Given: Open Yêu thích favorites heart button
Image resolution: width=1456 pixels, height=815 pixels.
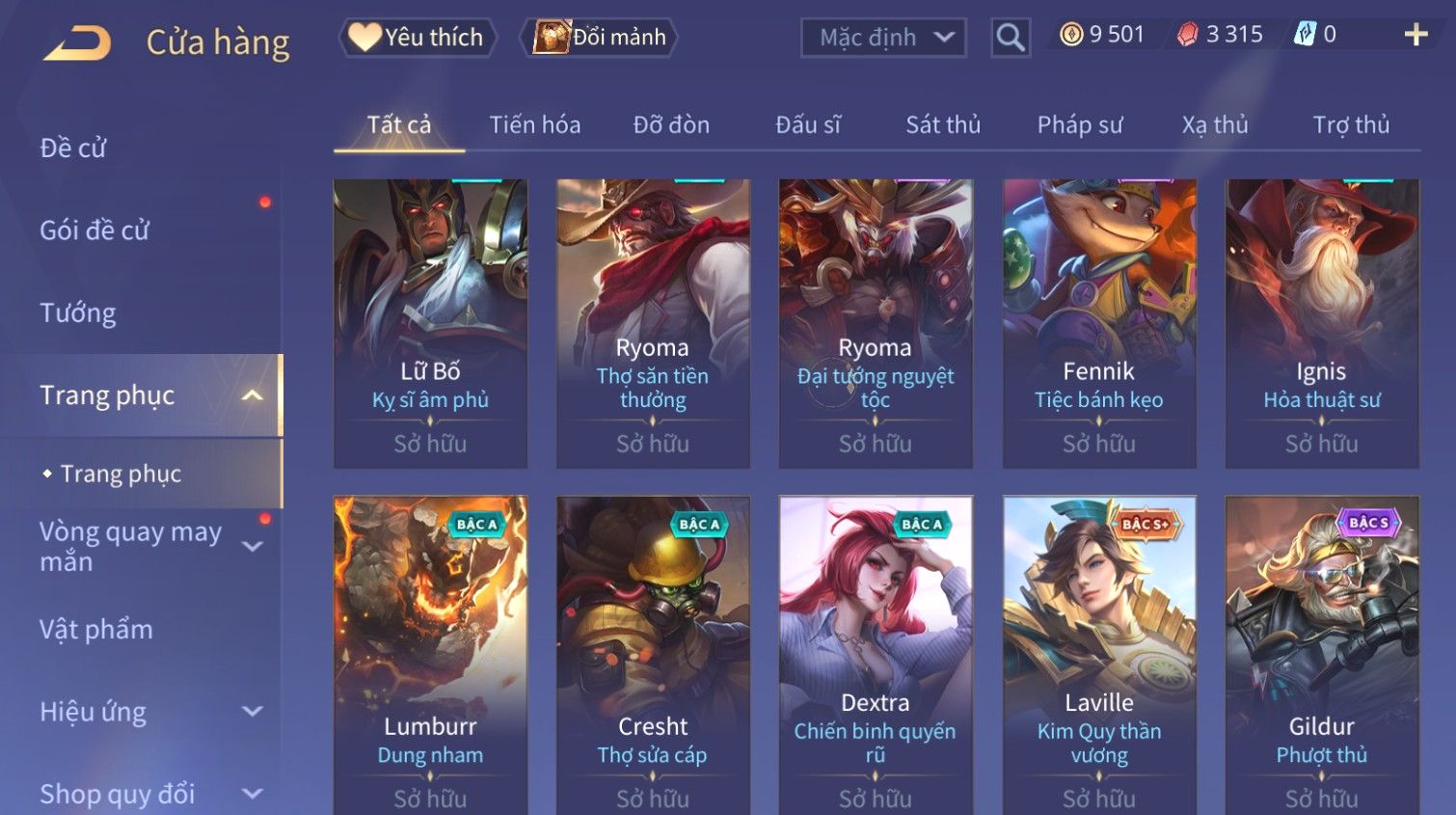Looking at the screenshot, I should tap(417, 38).
